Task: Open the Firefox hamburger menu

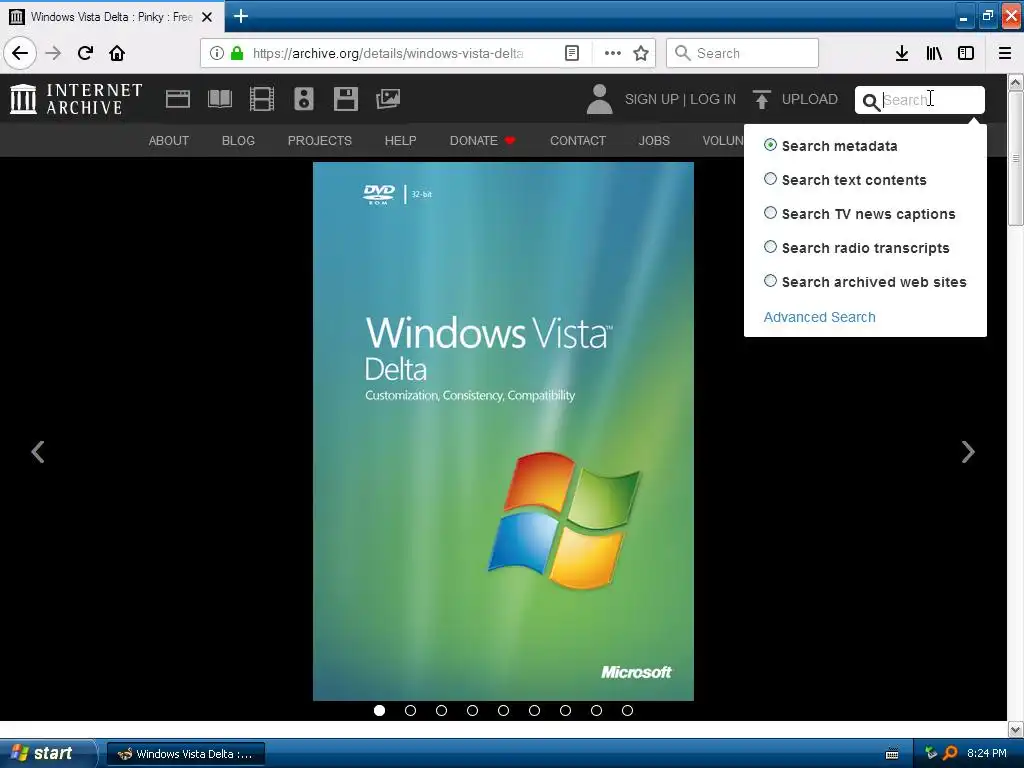Action: coord(1005,53)
